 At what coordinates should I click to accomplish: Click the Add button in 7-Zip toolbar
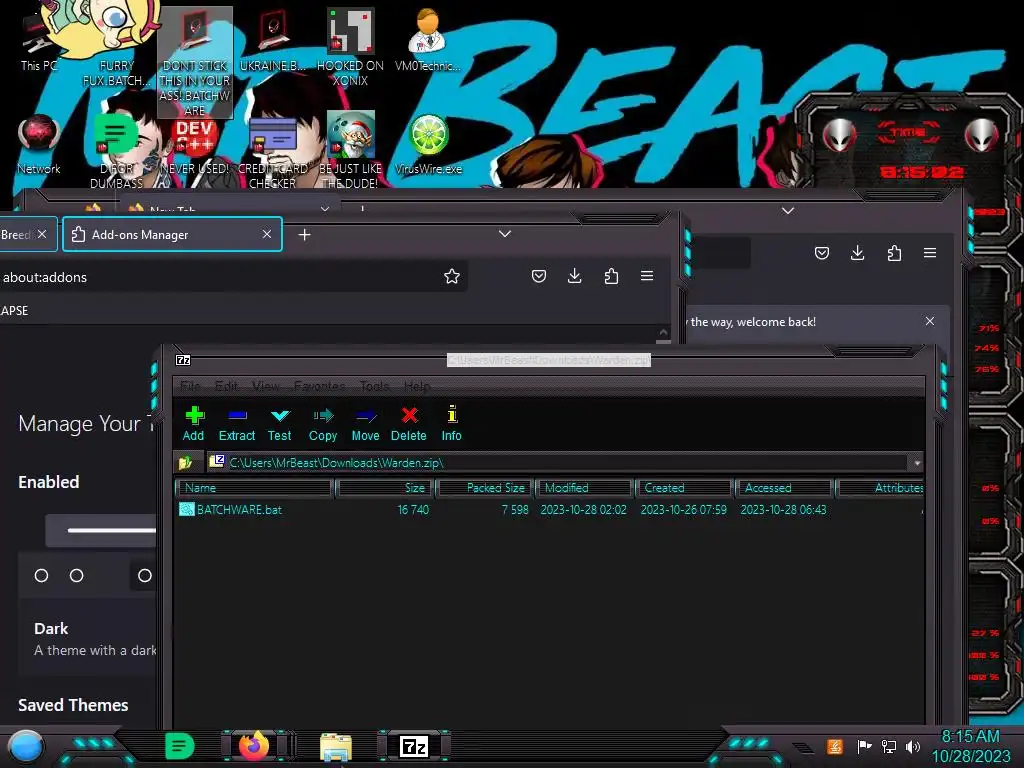coord(193,424)
